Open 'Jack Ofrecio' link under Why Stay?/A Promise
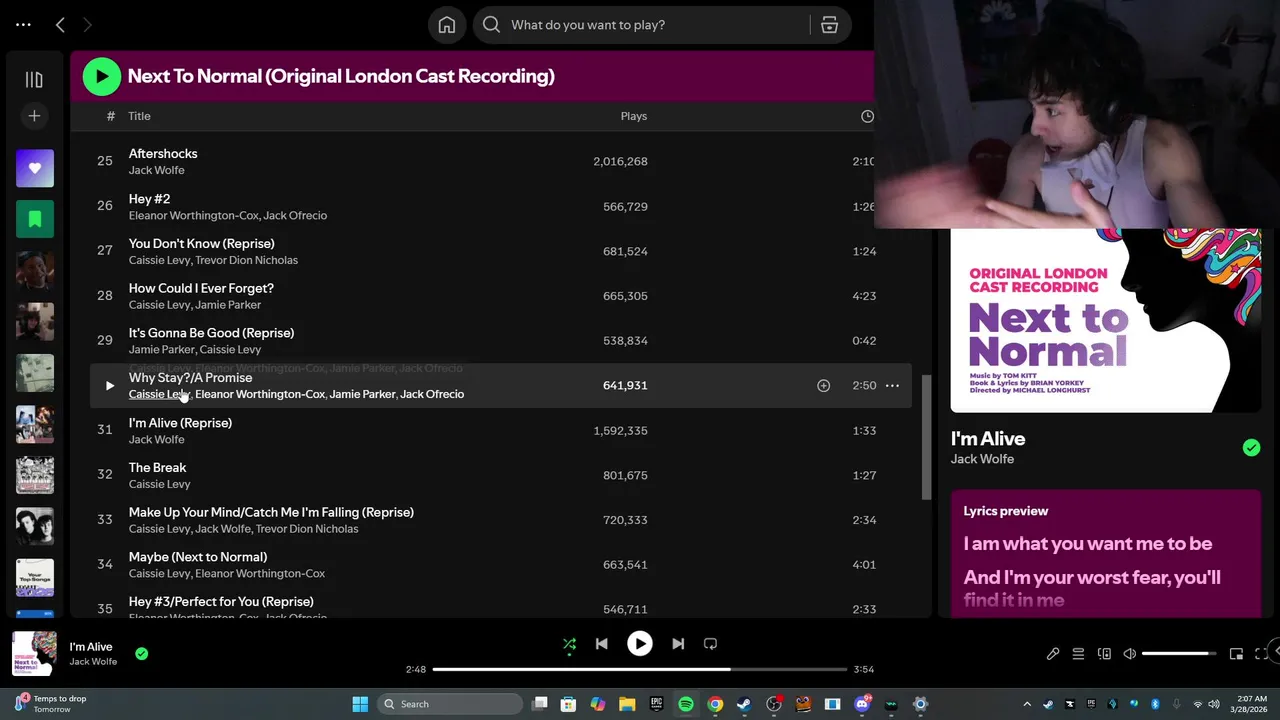 coord(432,394)
